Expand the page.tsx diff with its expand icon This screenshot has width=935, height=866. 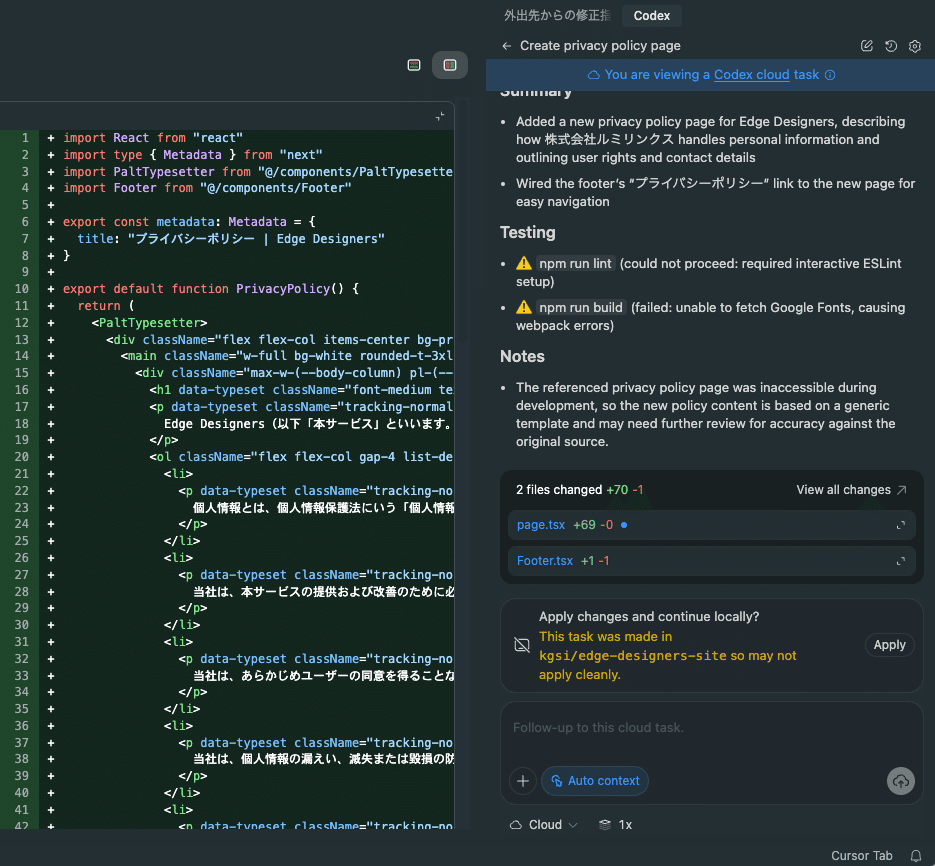tap(901, 525)
